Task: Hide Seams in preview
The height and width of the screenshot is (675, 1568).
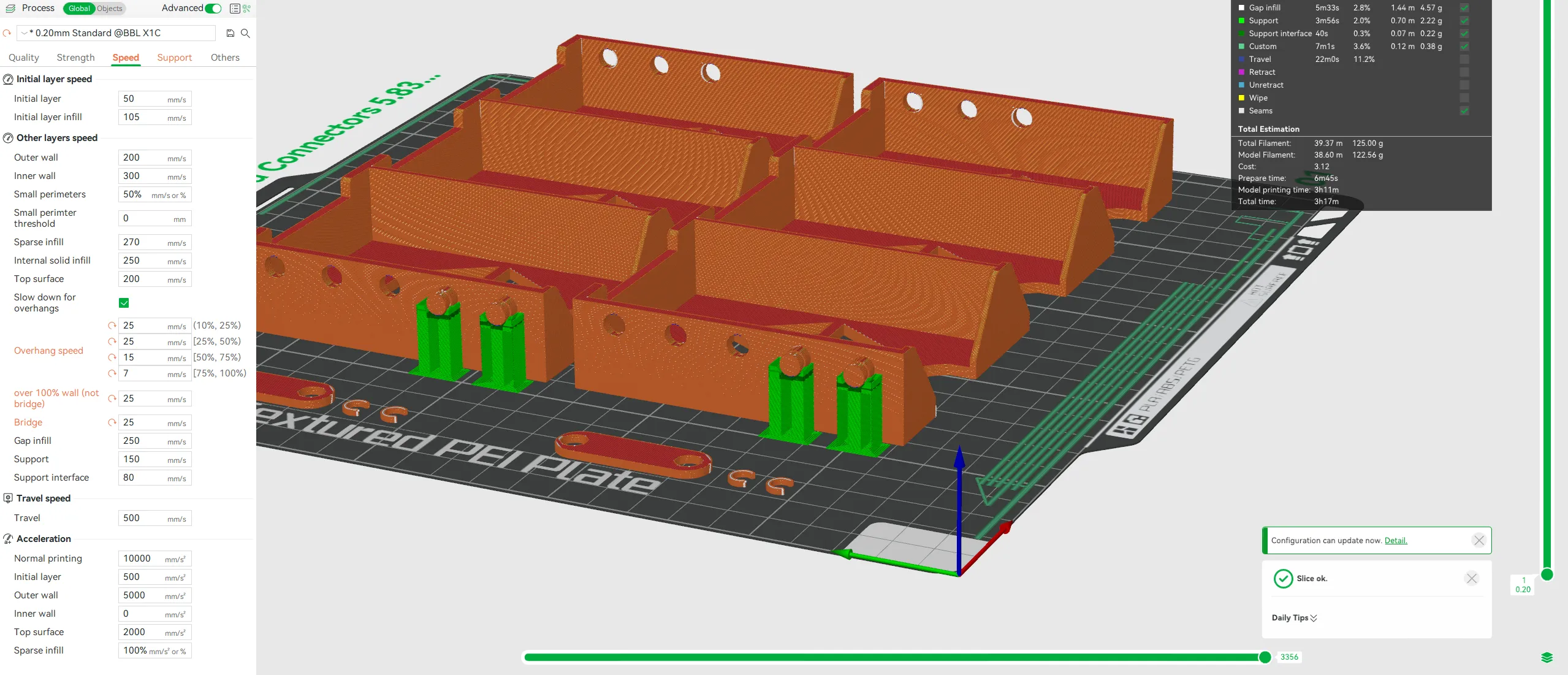Action: click(x=1464, y=111)
